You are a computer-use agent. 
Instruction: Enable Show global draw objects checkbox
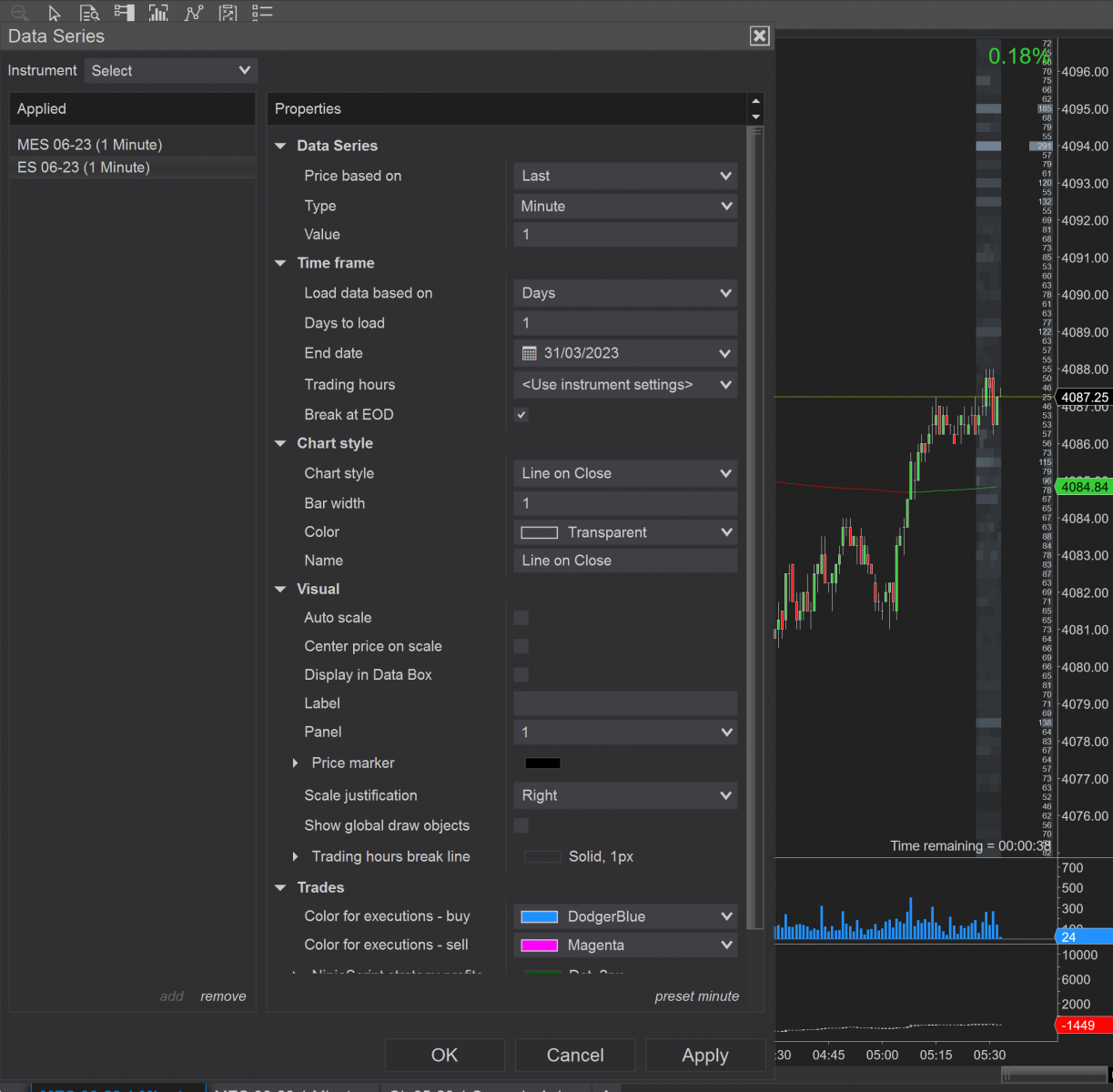click(521, 825)
